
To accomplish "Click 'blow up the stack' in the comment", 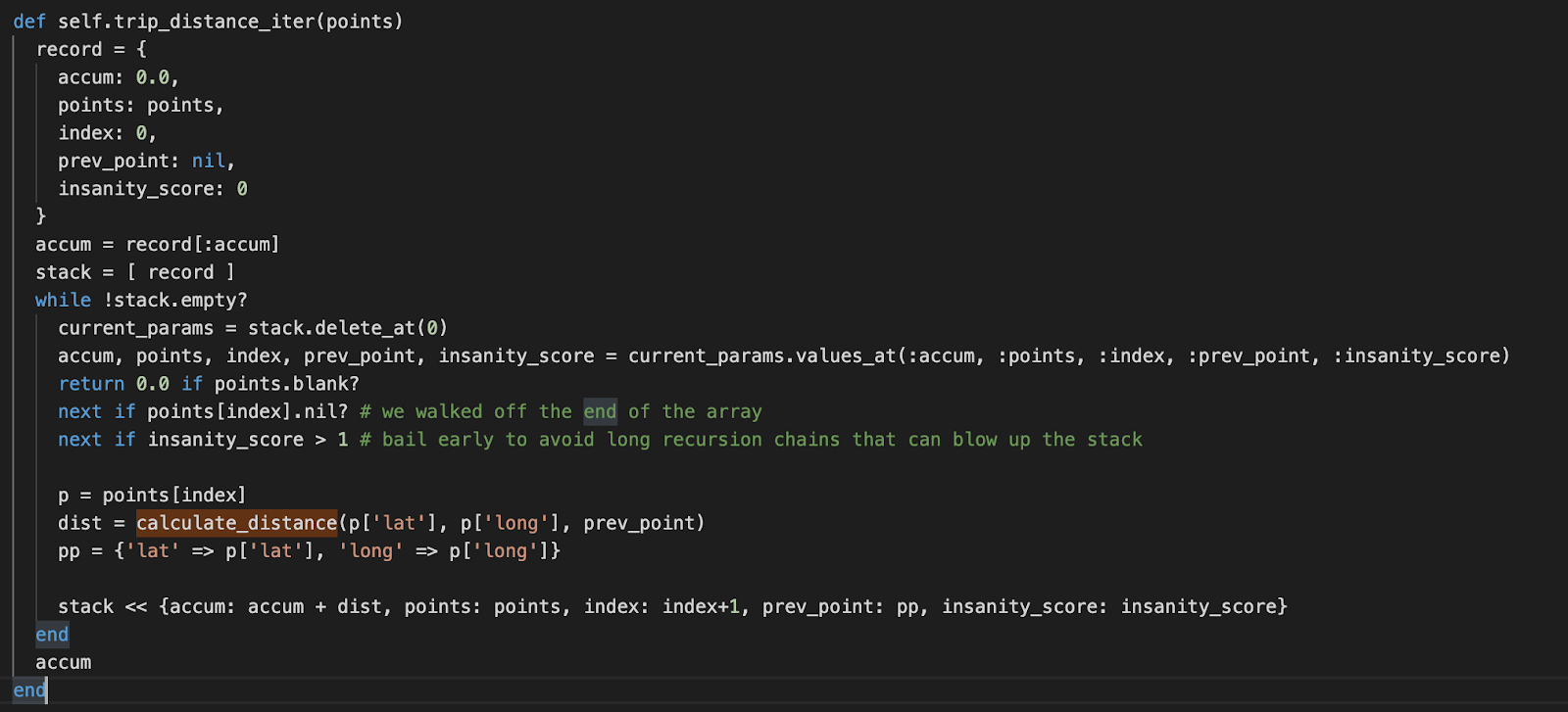I will pos(1048,440).
